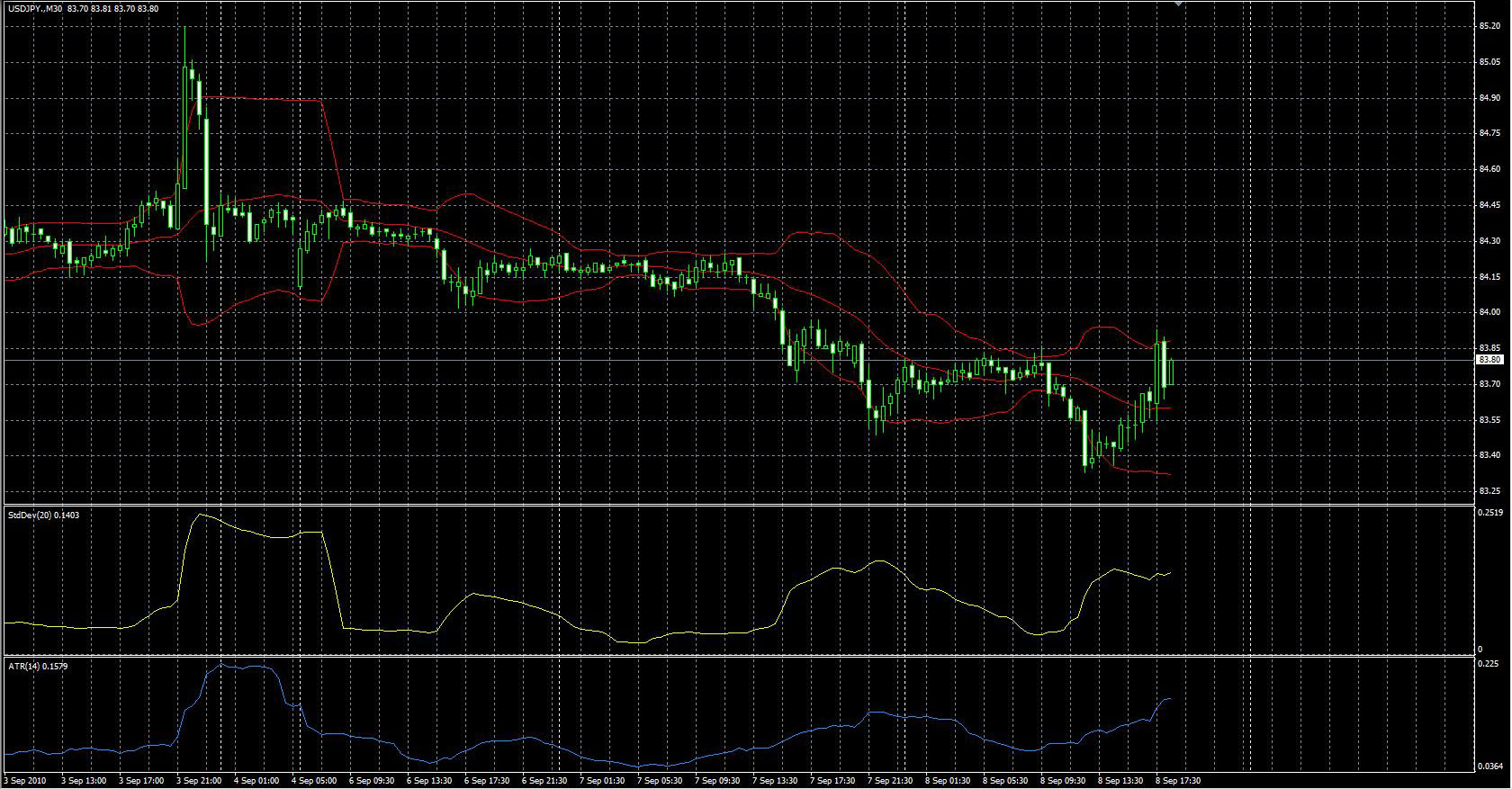Click the 7 Sep 13:30 time label
Screen dimensions: 1512x789
775,781
